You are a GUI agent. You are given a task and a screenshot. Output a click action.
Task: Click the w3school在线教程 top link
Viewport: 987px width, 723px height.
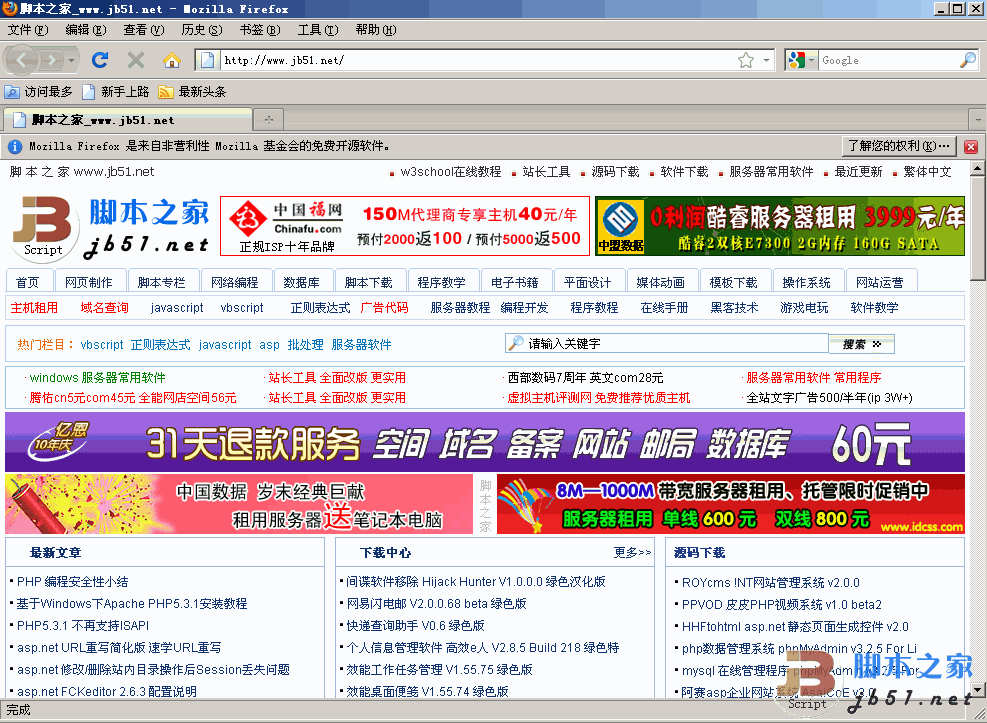451,172
